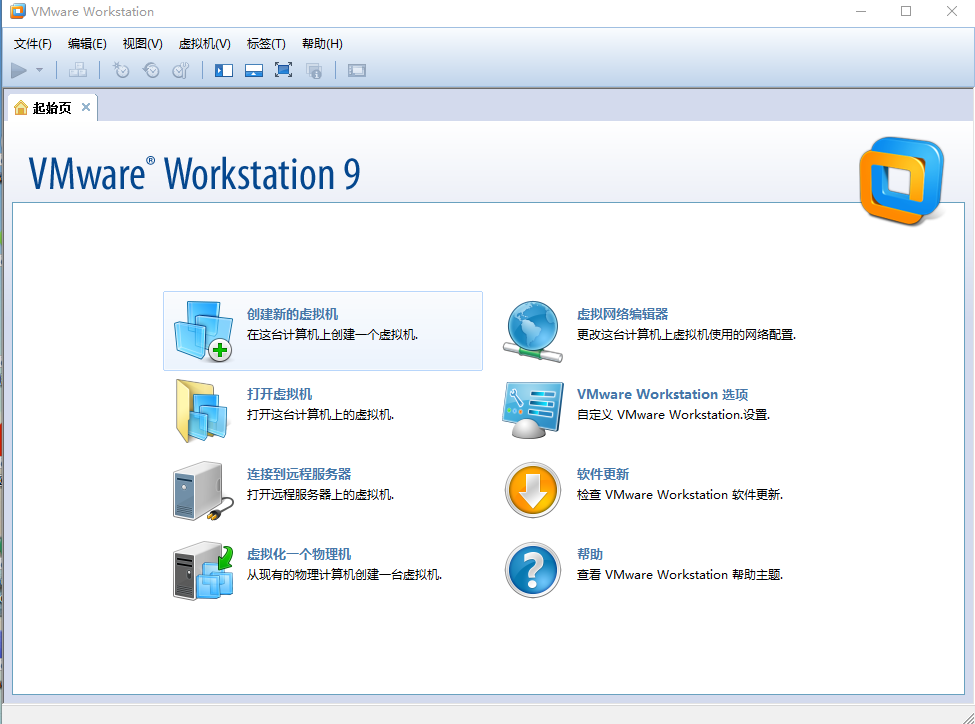Click the home icon on 起始页 tab
This screenshot has height=724, width=975.
tap(21, 108)
